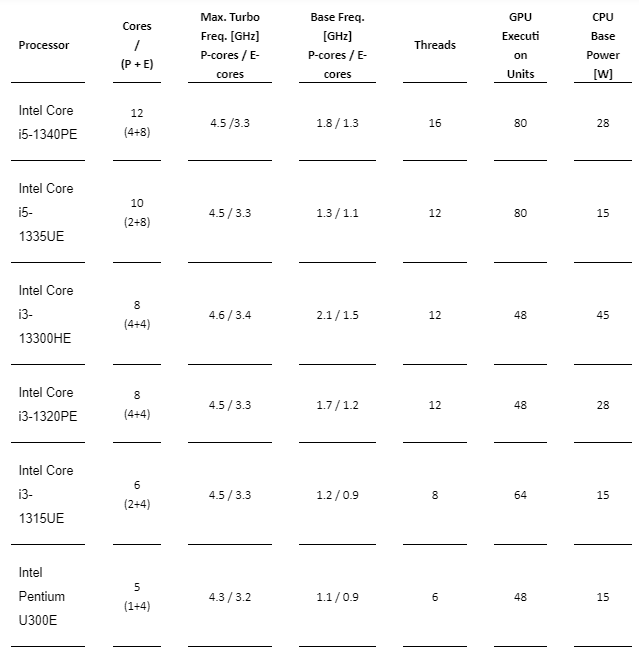
Task: Click the GPU Execution Units header
Action: point(520,46)
